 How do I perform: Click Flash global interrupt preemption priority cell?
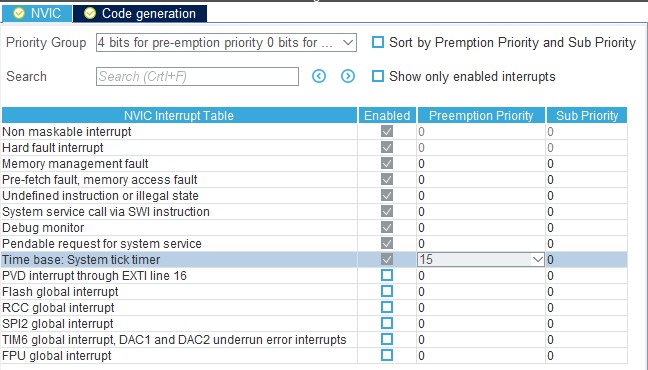click(x=481, y=292)
